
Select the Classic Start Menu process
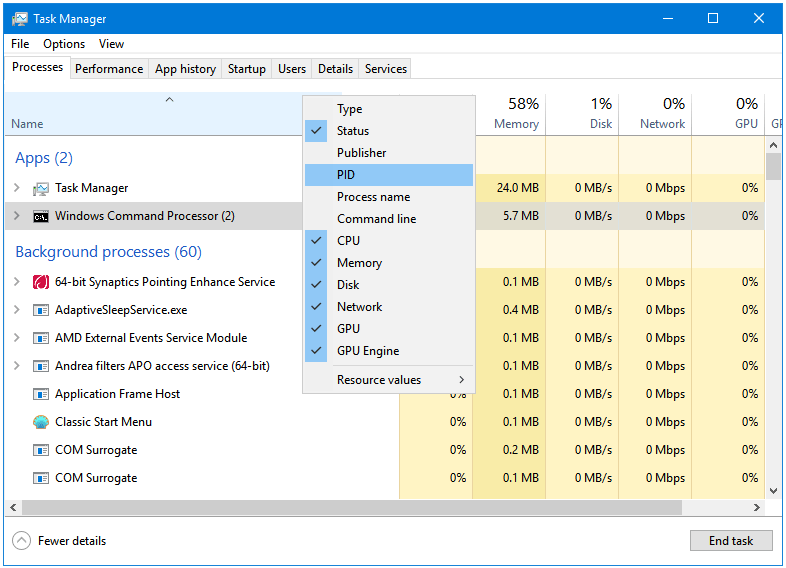[x=103, y=422]
